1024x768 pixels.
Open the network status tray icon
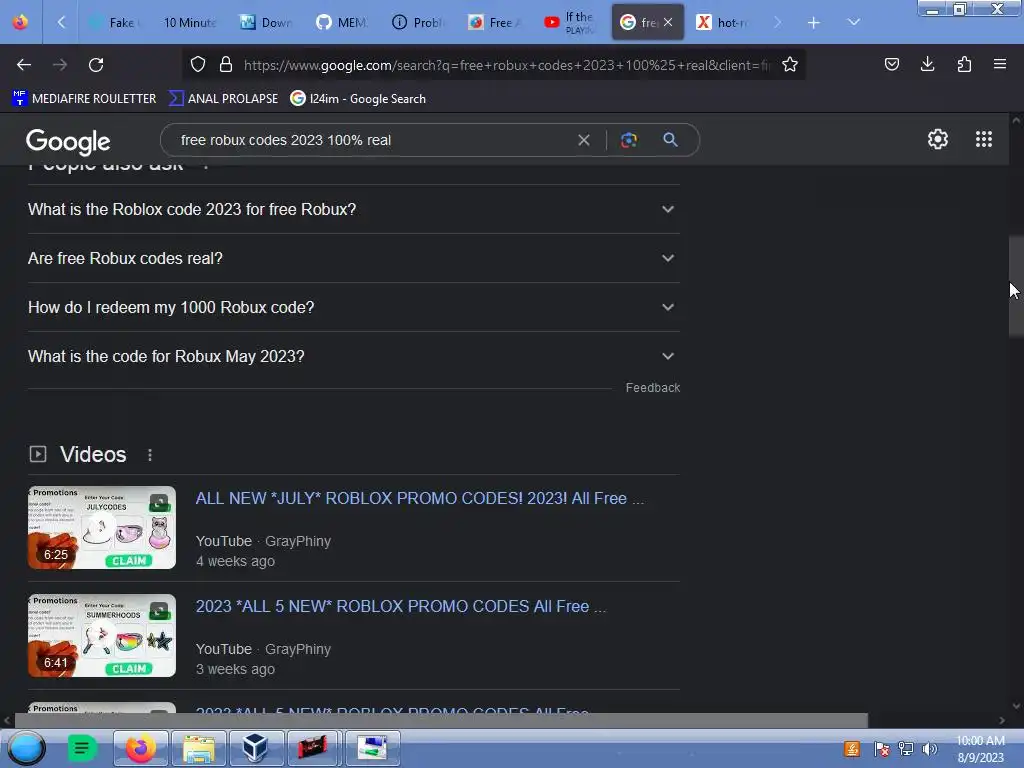click(x=905, y=749)
